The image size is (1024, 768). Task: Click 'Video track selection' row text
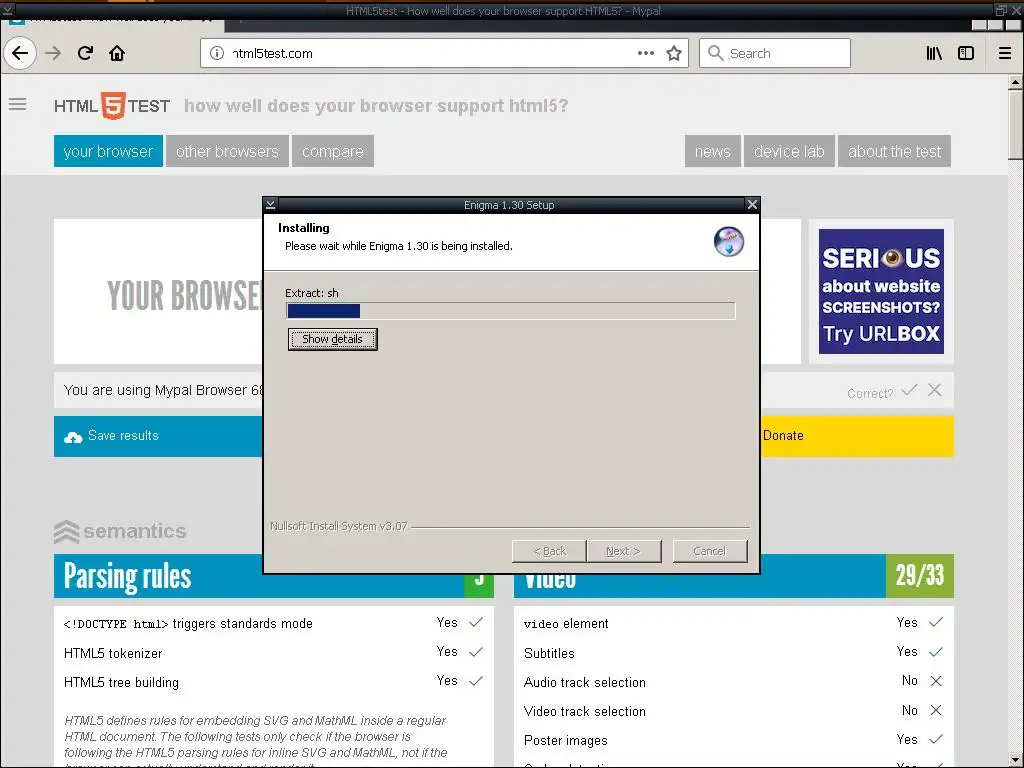[x=584, y=711]
